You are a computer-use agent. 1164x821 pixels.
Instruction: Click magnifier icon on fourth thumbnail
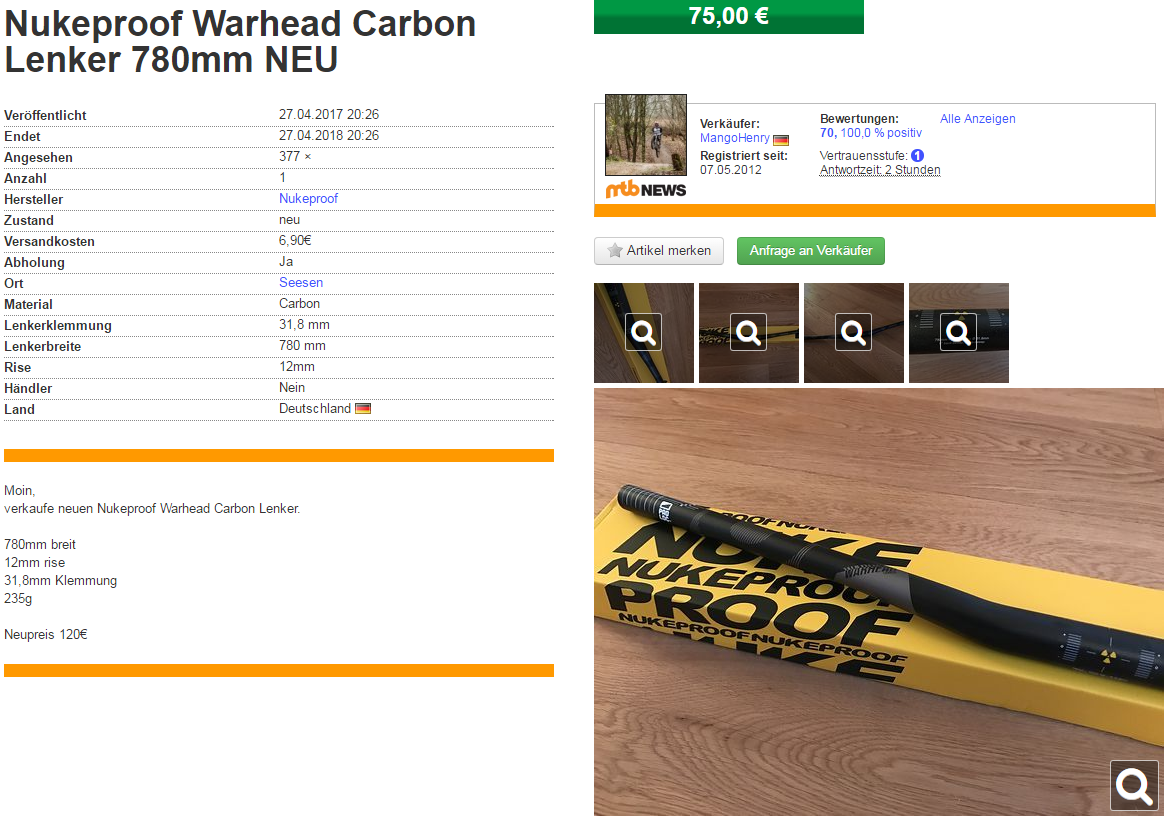pos(958,333)
